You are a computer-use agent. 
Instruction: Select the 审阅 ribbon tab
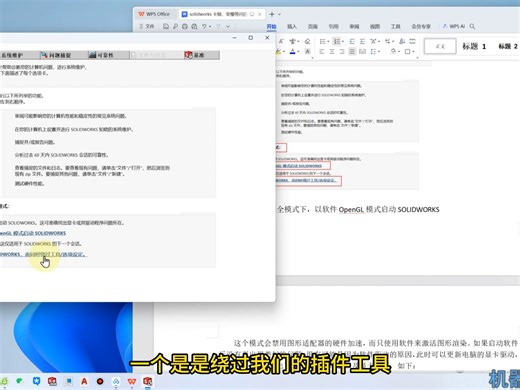[354, 26]
